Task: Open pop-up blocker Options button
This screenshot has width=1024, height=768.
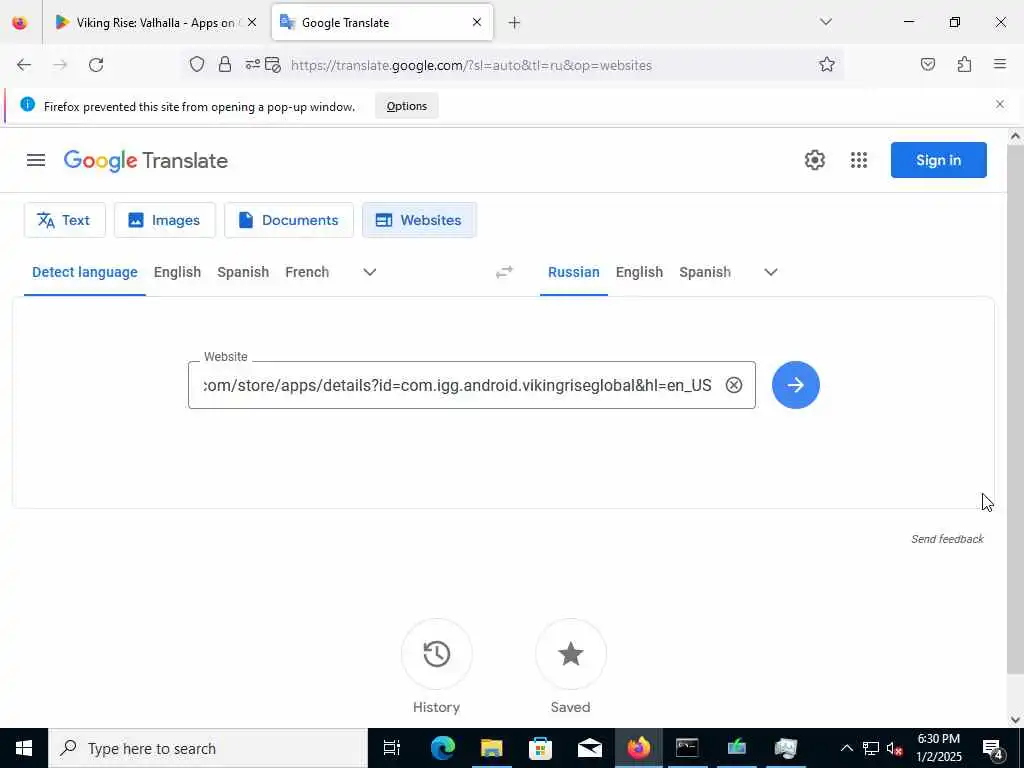Action: coord(407,106)
